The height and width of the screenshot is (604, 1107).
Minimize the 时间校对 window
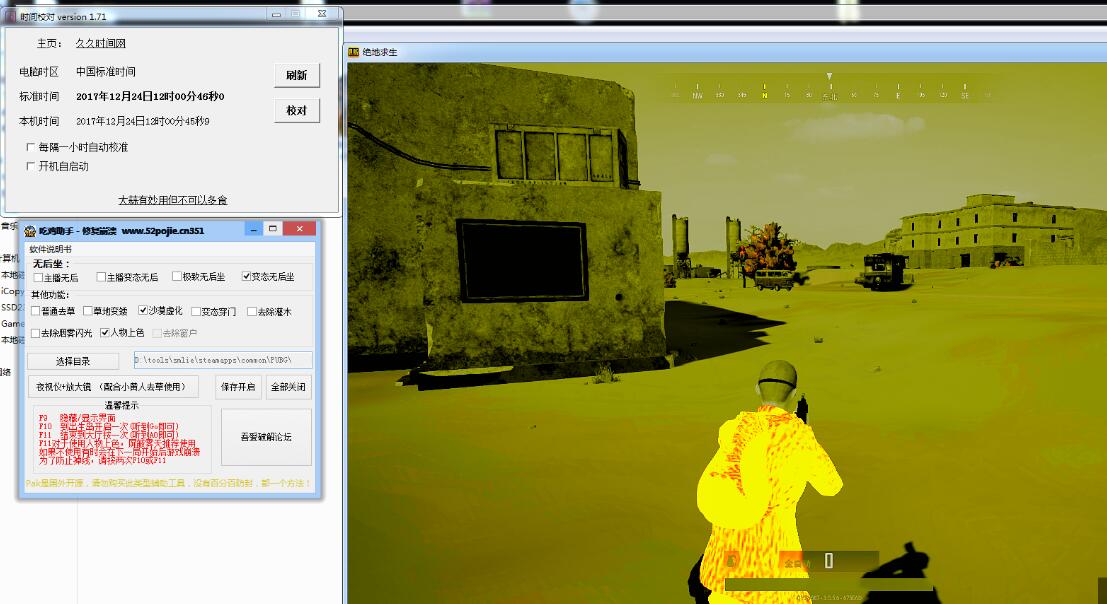pyautogui.click(x=276, y=13)
